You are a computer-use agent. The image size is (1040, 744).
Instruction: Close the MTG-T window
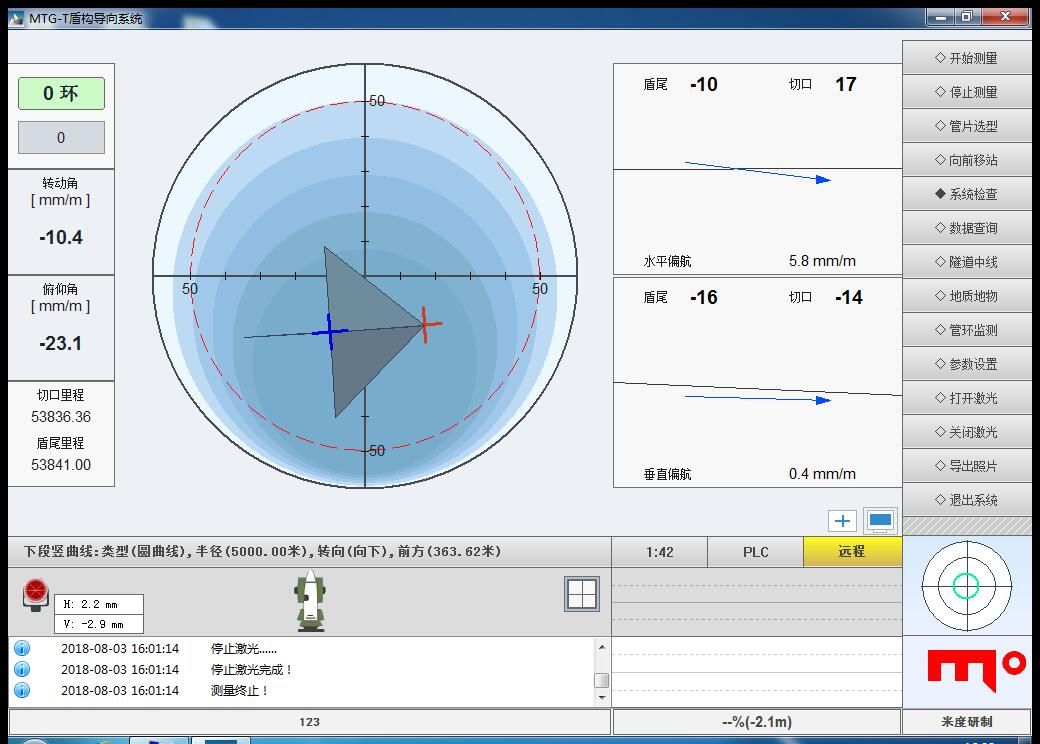1005,17
